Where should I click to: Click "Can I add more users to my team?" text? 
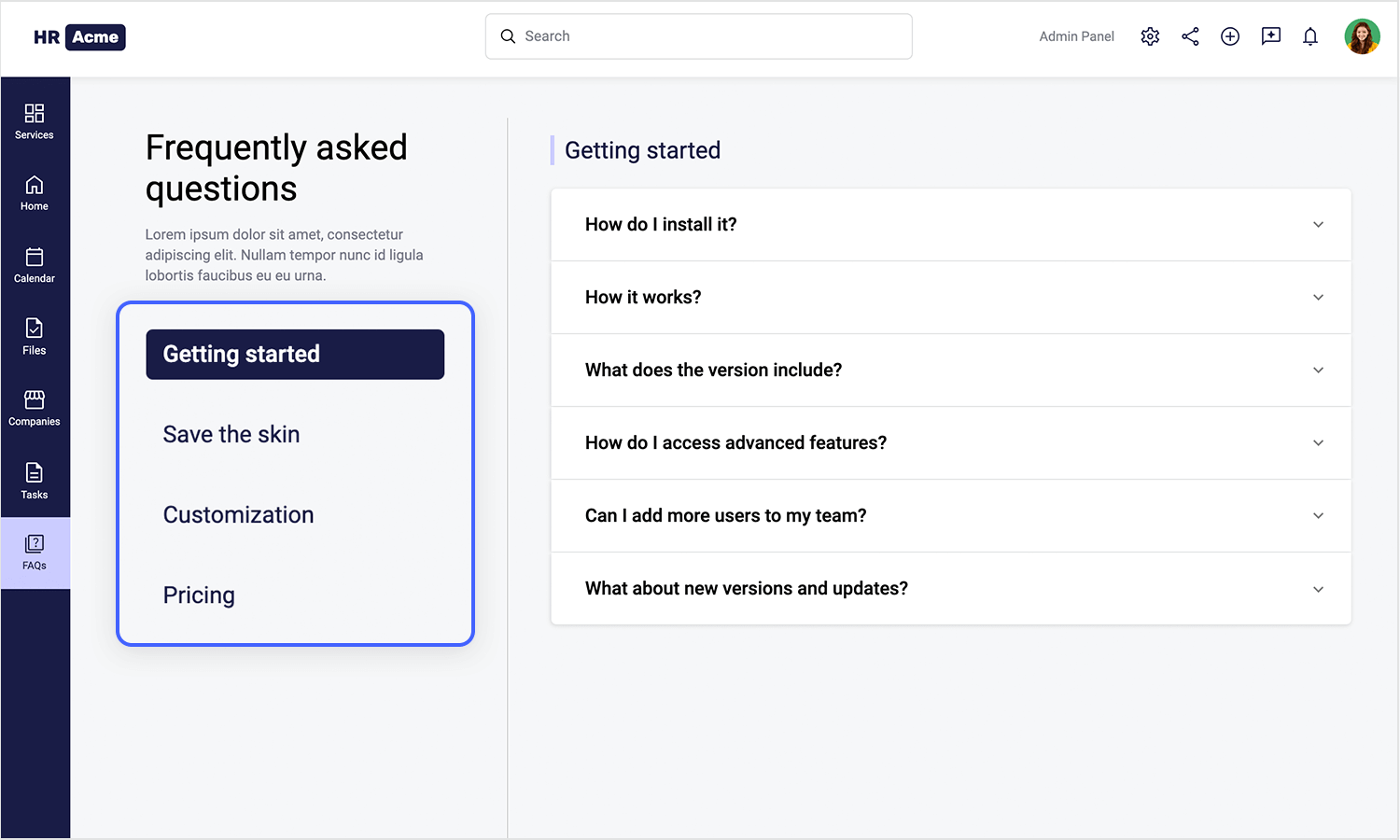point(725,516)
